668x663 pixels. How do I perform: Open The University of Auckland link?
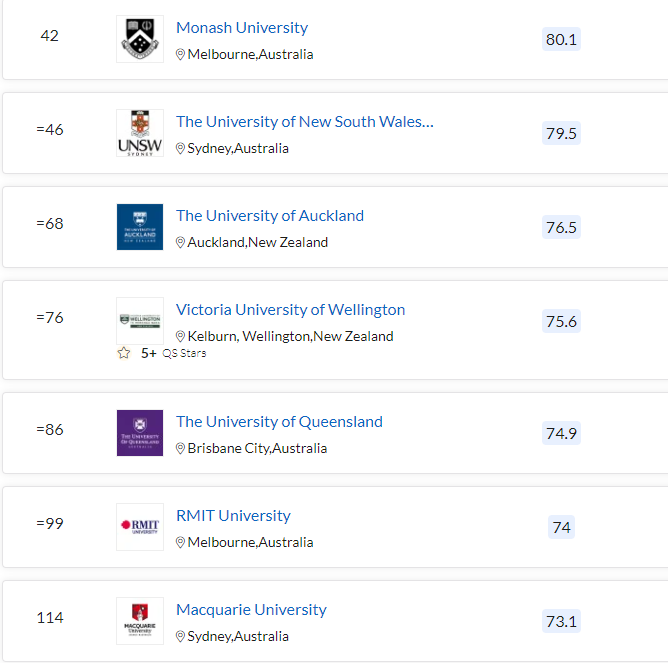pyautogui.click(x=270, y=216)
